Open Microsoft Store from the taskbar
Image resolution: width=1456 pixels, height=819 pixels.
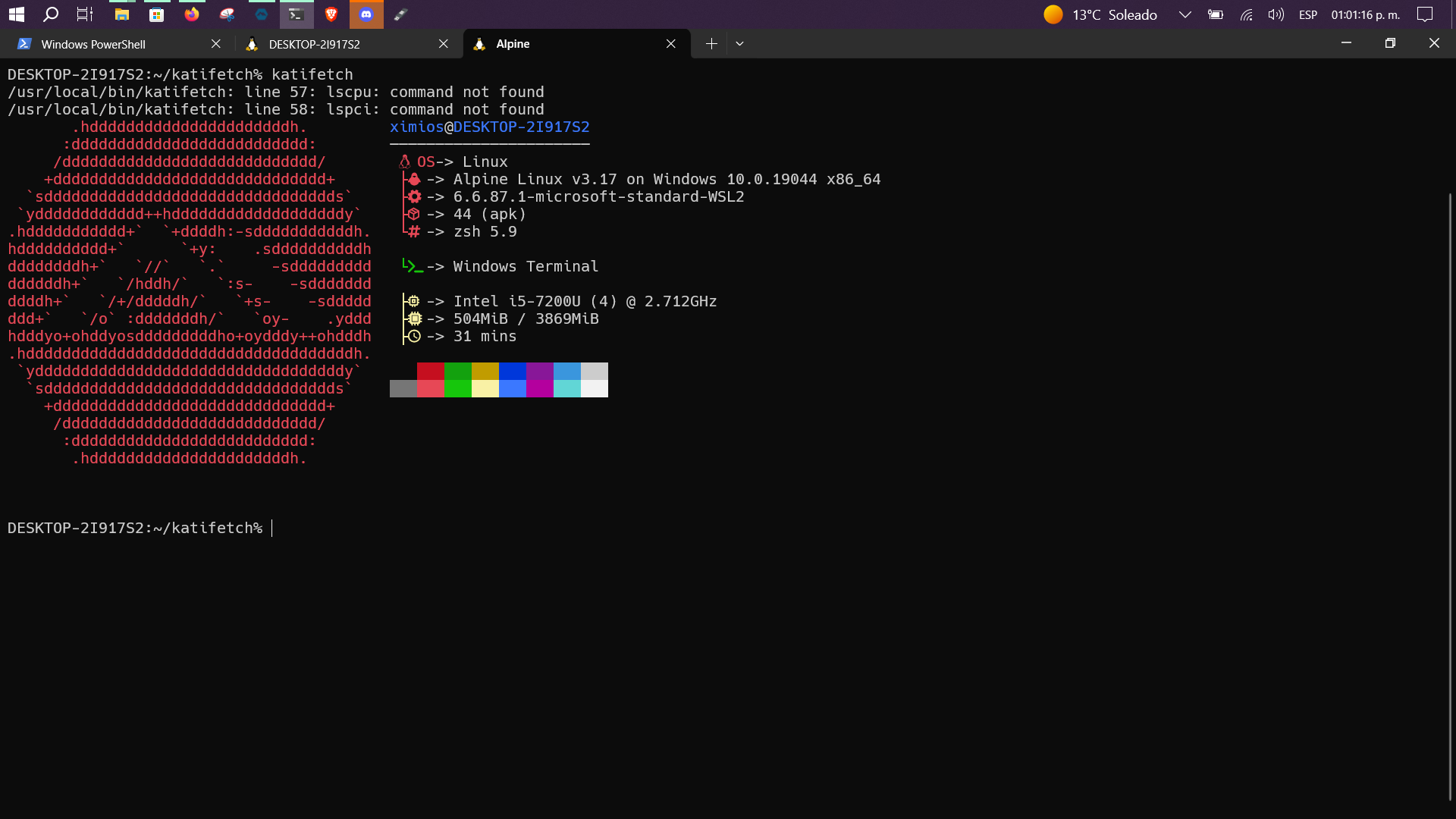[156, 14]
